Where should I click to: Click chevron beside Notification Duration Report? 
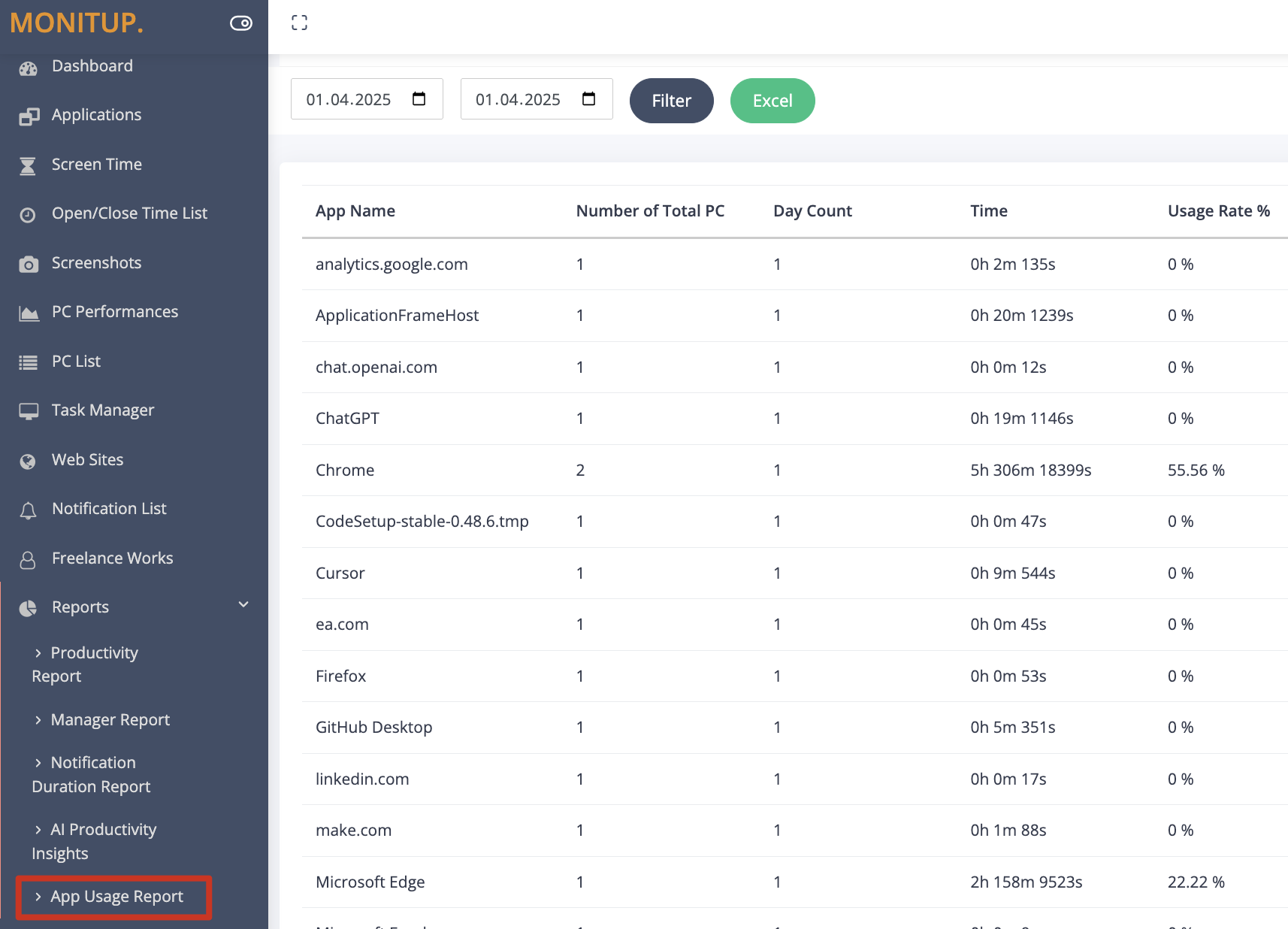coord(38,763)
